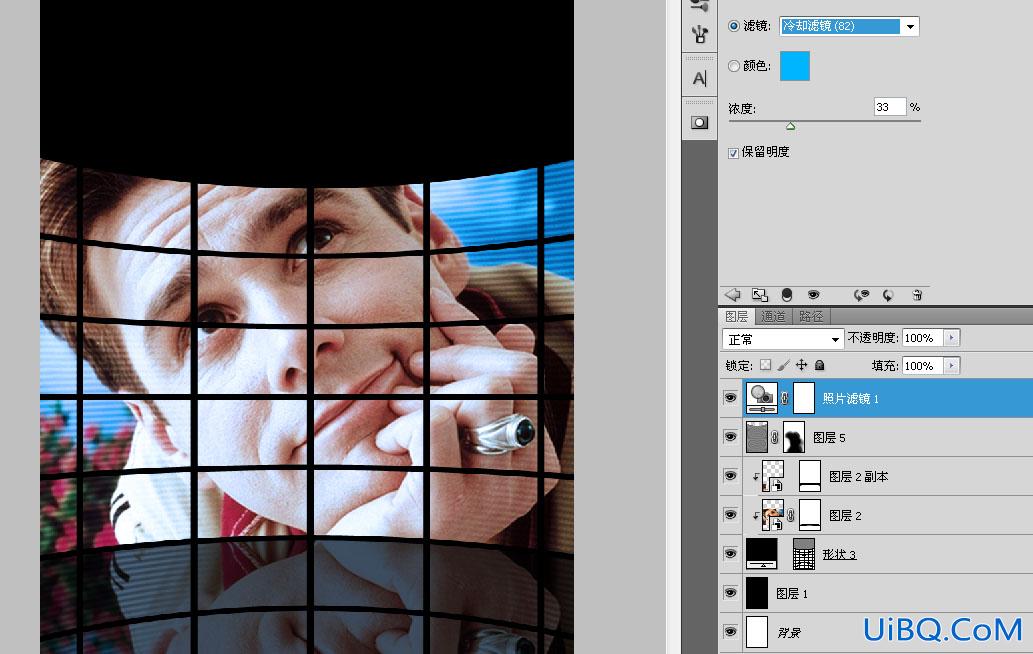The image size is (1033, 654).
Task: Click the view previous state icon
Action: [x=861, y=295]
